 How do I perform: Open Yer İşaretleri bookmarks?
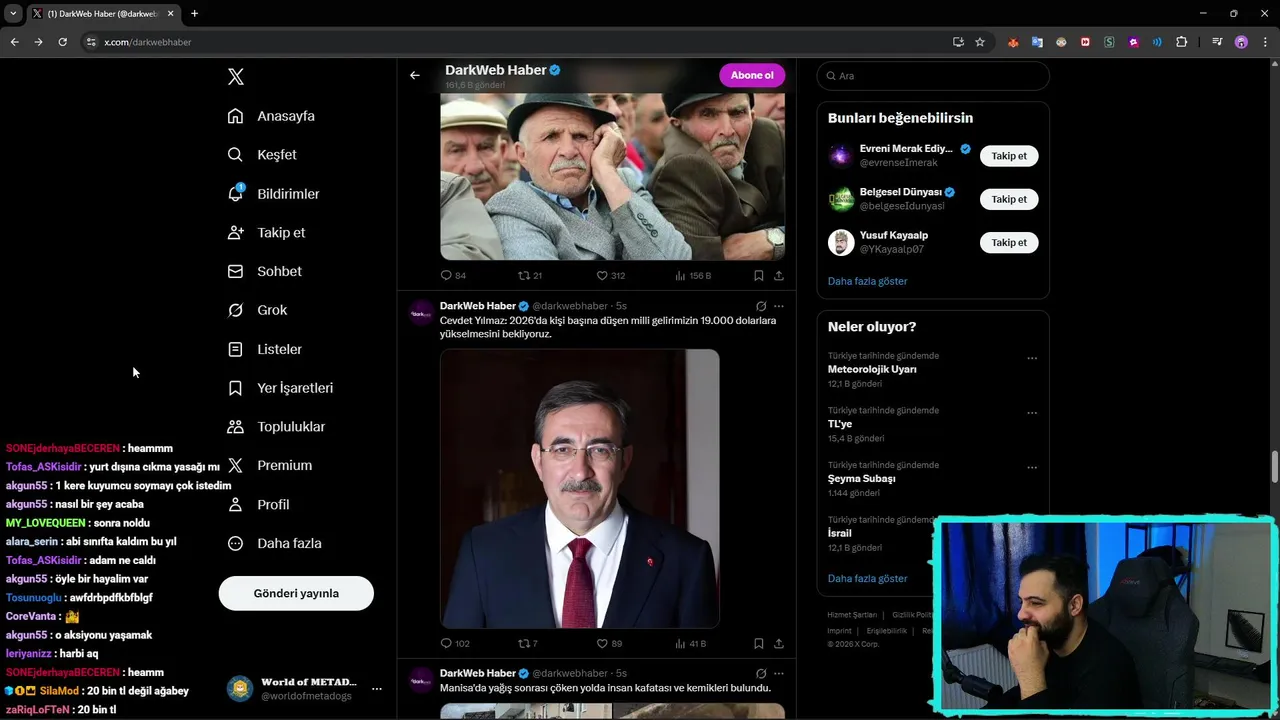pos(280,388)
